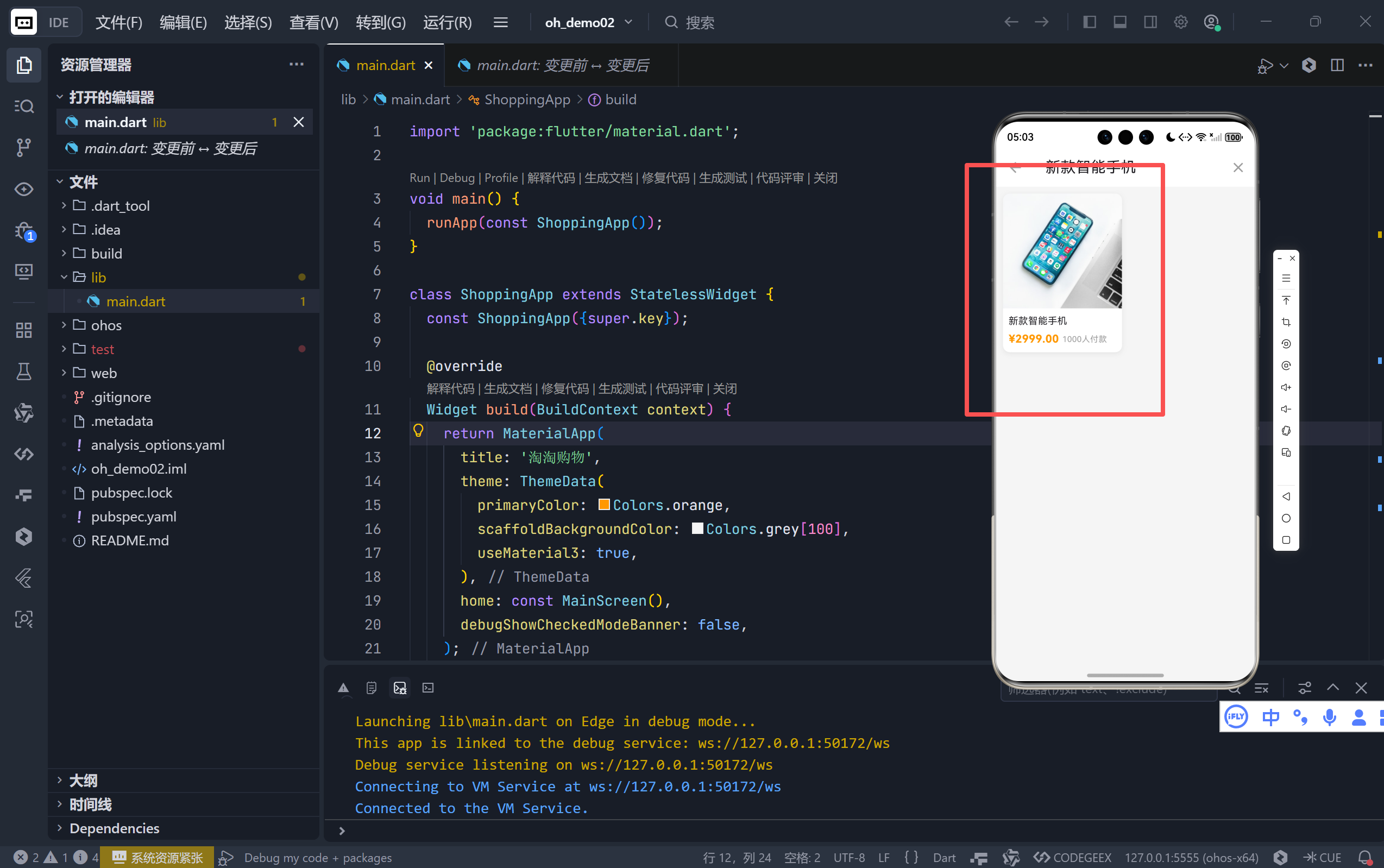The image size is (1384, 868).
Task: Open the Search view in activity bar
Action: (x=23, y=106)
